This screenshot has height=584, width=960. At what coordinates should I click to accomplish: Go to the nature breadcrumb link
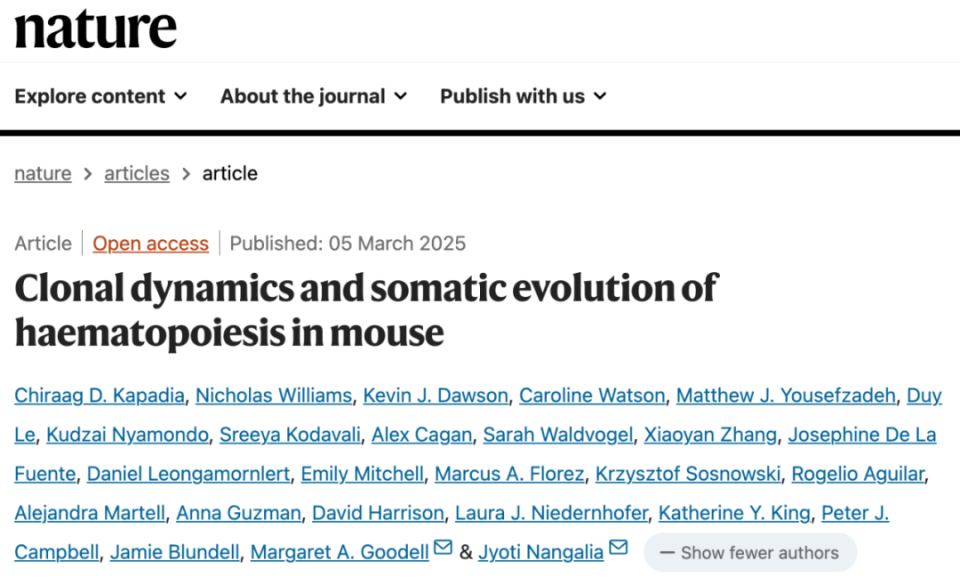[43, 173]
